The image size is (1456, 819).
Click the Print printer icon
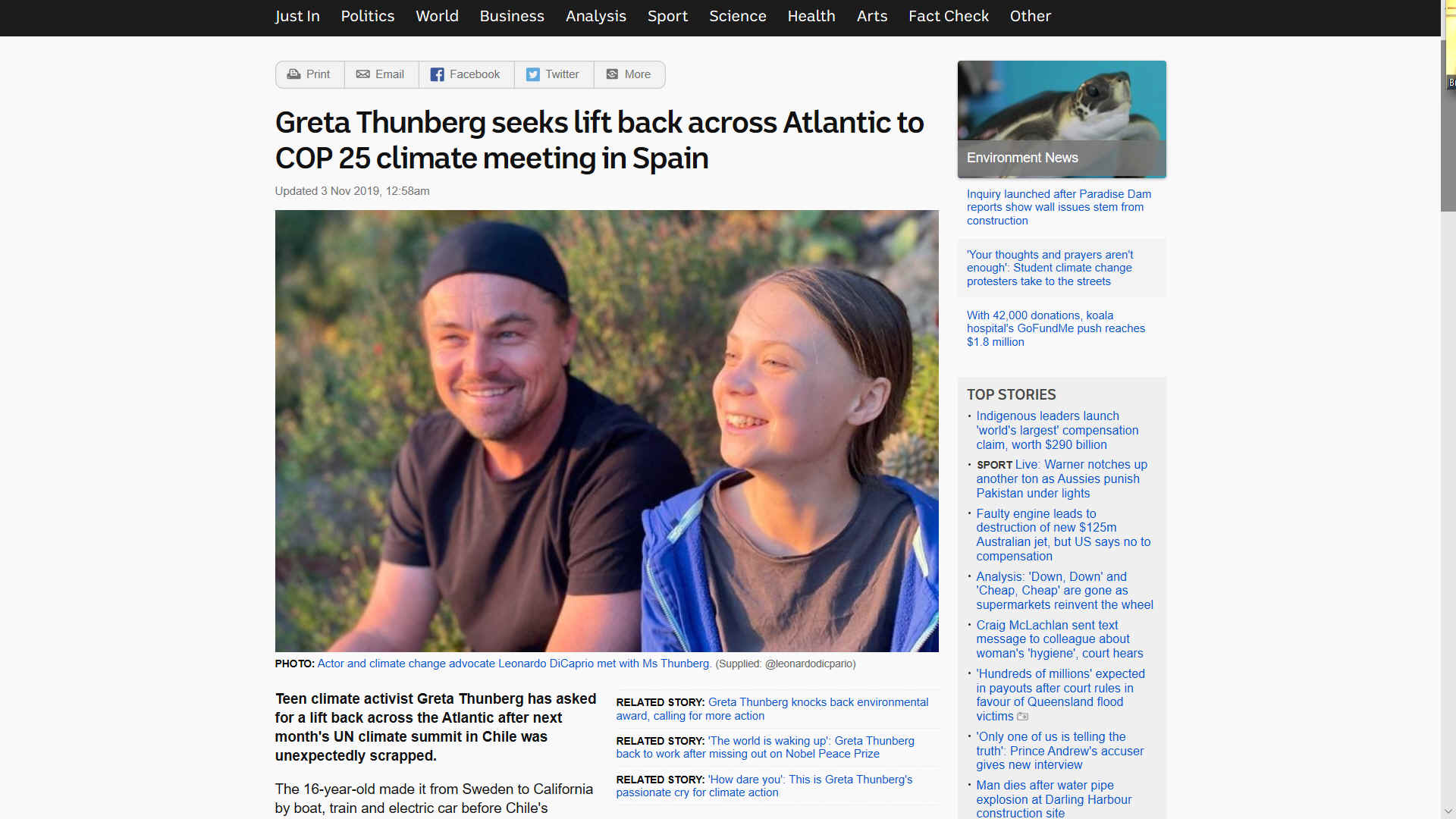click(293, 74)
